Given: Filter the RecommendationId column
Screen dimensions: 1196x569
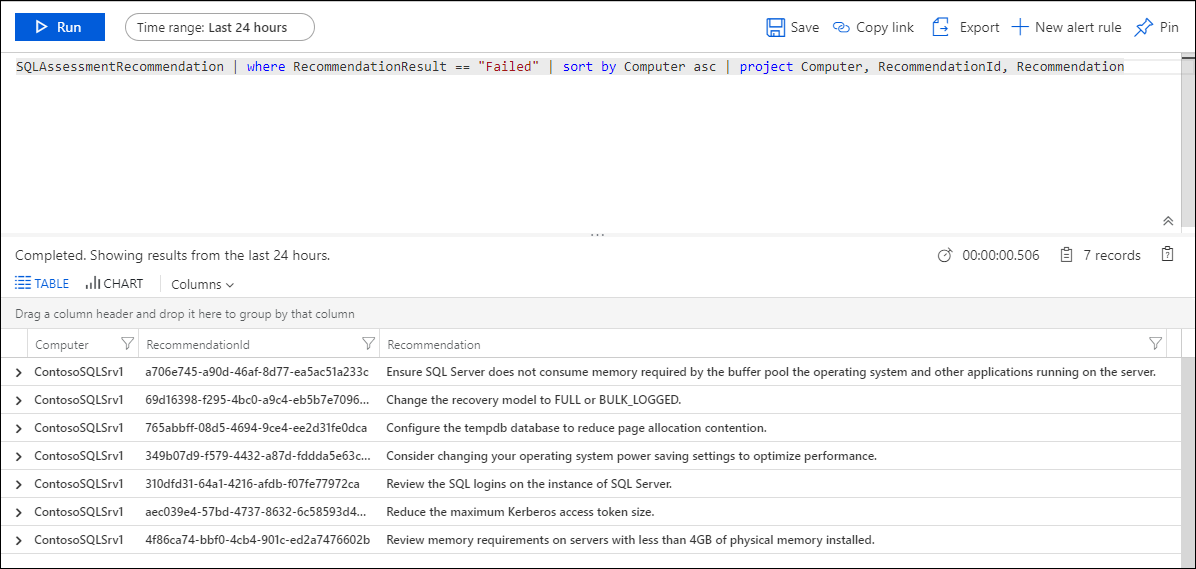Looking at the screenshot, I should coord(369,343).
